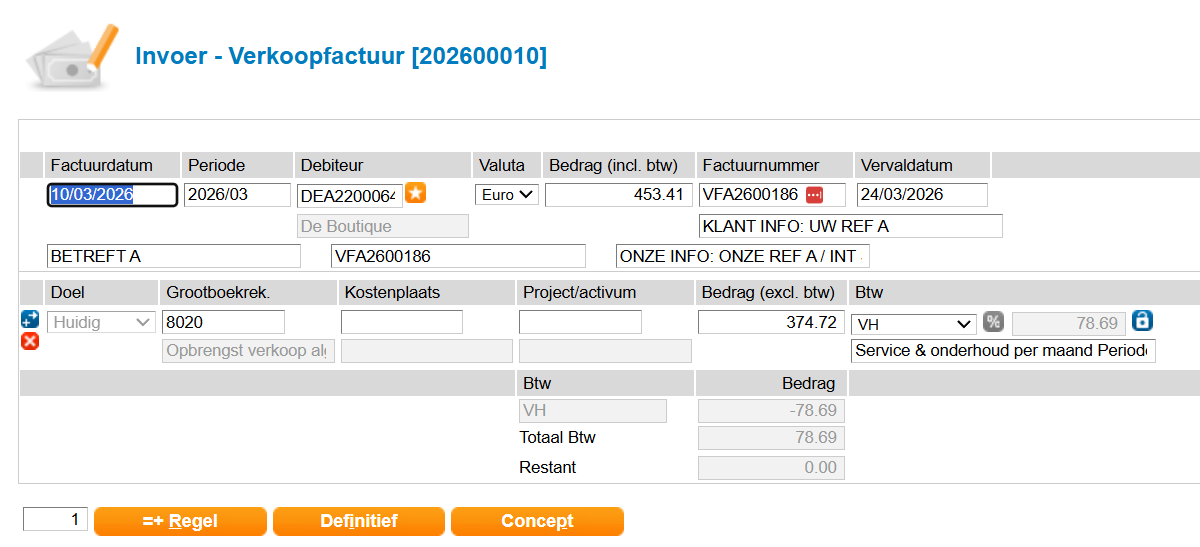Click the Regel button to add line
This screenshot has height=547, width=1200.
click(x=180, y=521)
